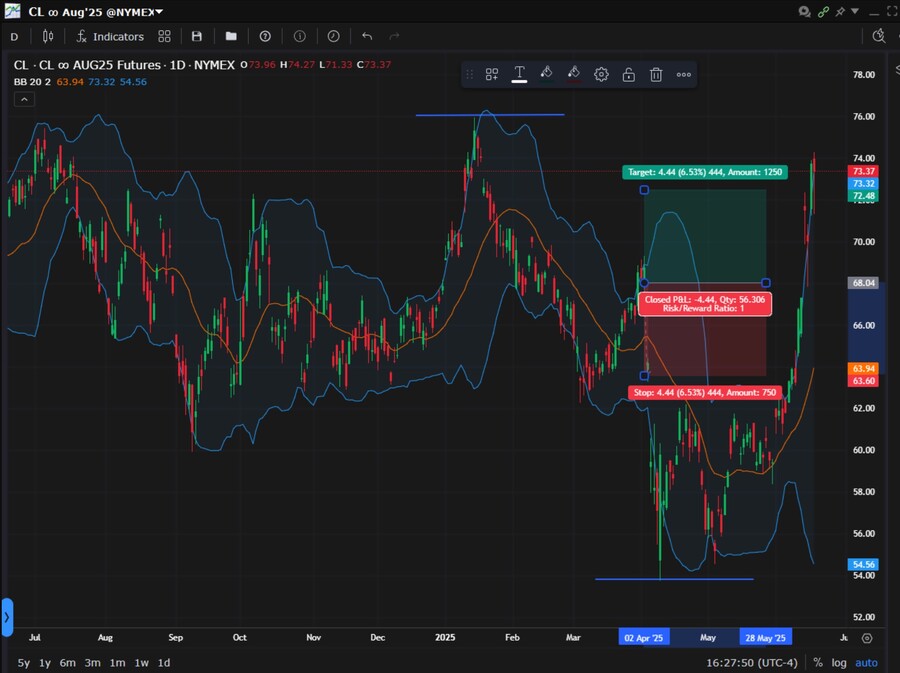Open indicator templates grid icon
The height and width of the screenshot is (673, 900).
click(165, 37)
